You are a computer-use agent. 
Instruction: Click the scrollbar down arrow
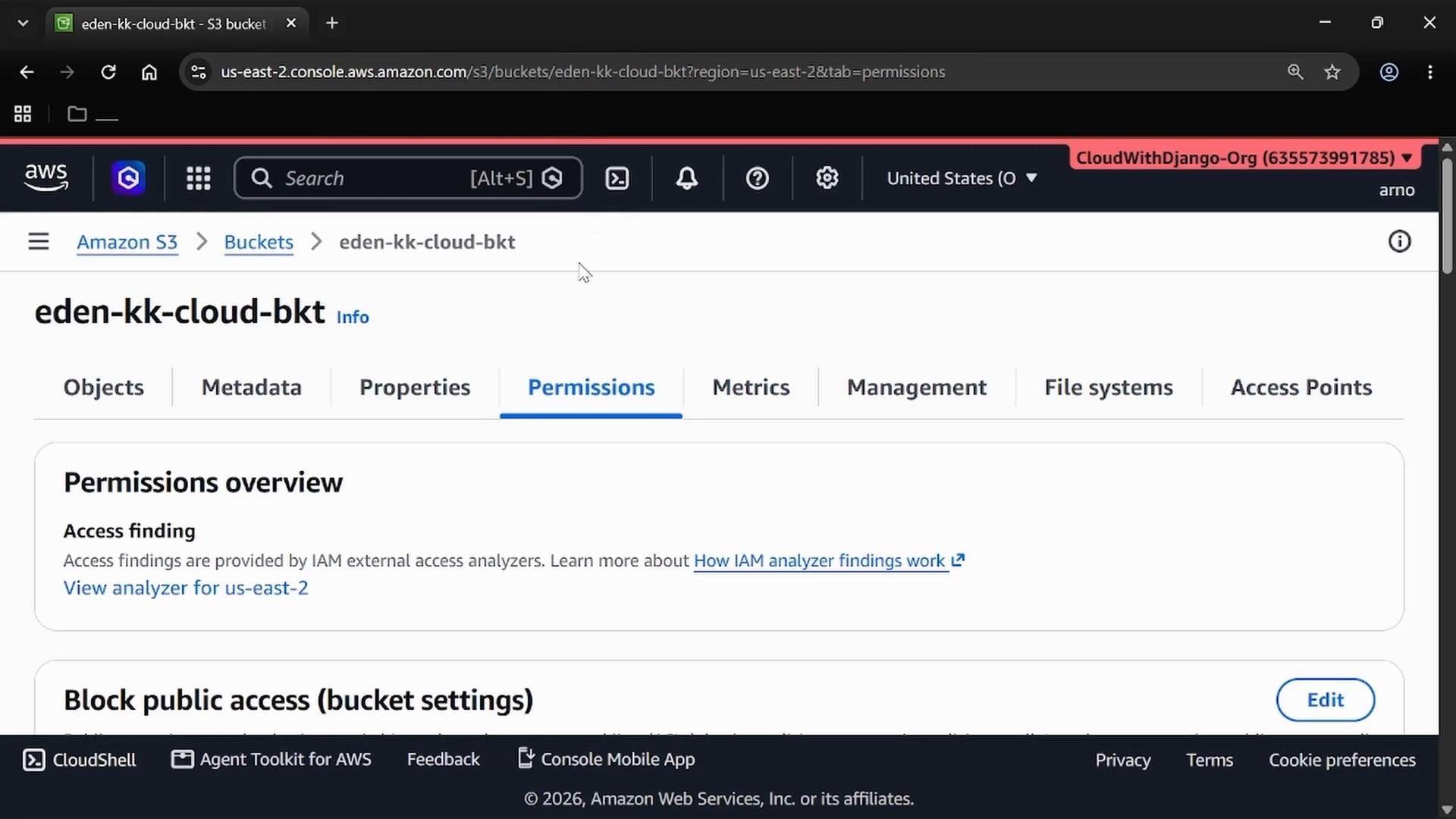[x=1448, y=810]
